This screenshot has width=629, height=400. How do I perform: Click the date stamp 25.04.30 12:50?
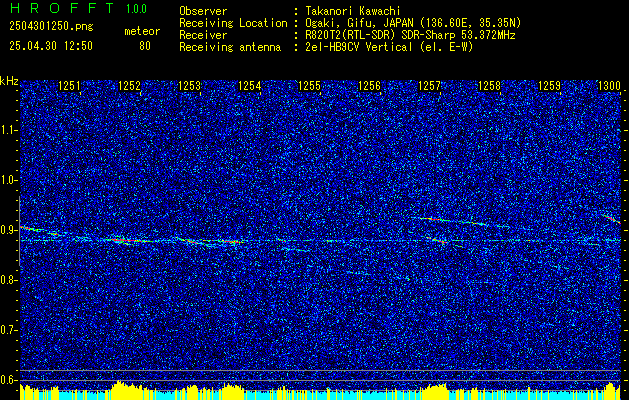51,46
